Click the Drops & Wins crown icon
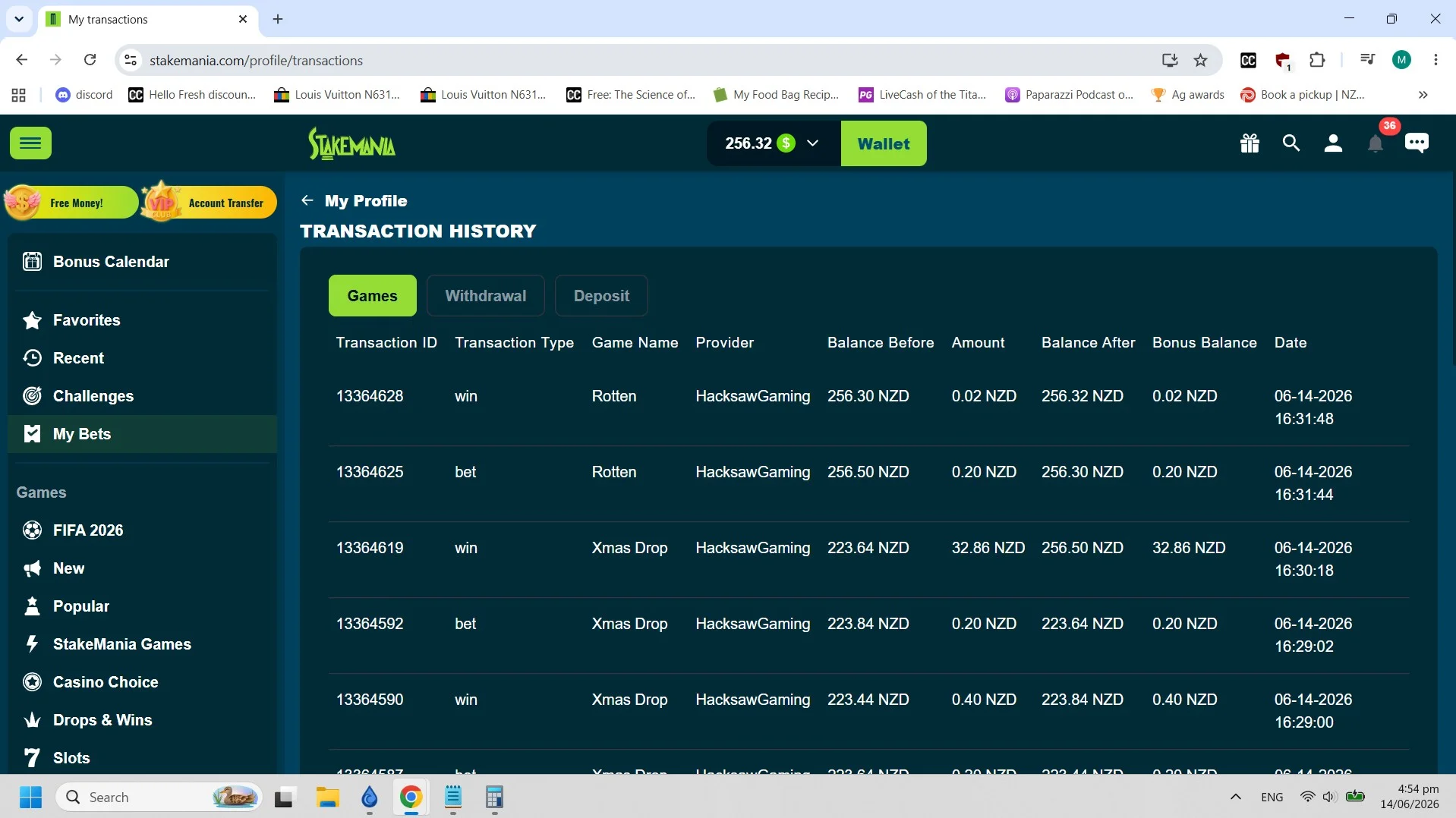Viewport: 1456px width, 818px height. click(x=32, y=720)
